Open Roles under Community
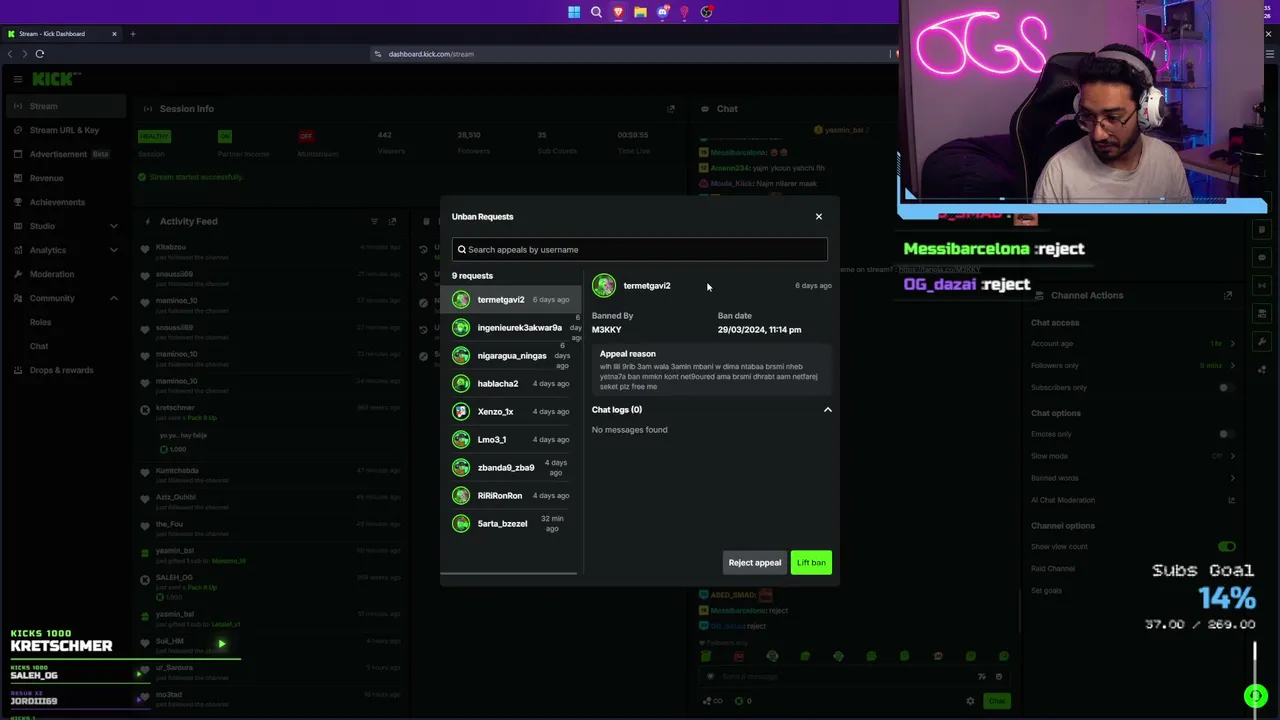 click(40, 322)
